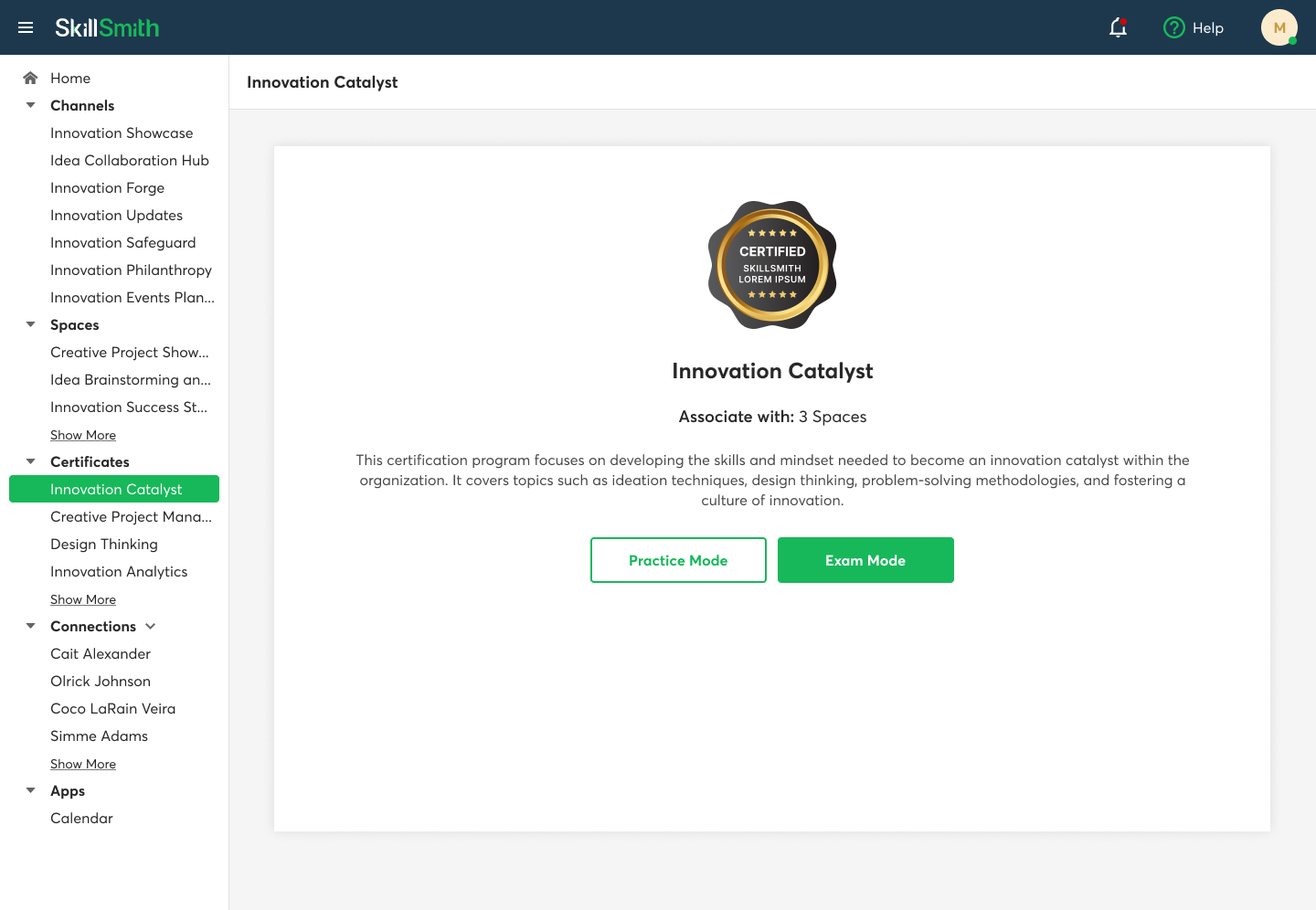Viewport: 1316px width, 910px height.
Task: Open Design Thinking certificate
Action: pos(104,544)
